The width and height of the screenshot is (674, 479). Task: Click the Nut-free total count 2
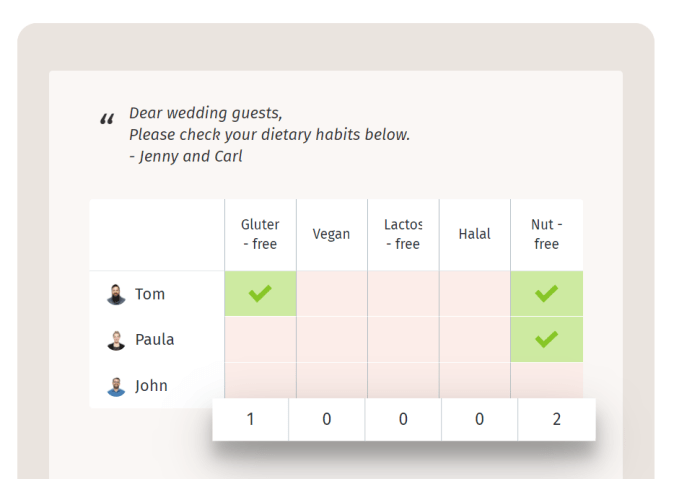click(x=556, y=419)
